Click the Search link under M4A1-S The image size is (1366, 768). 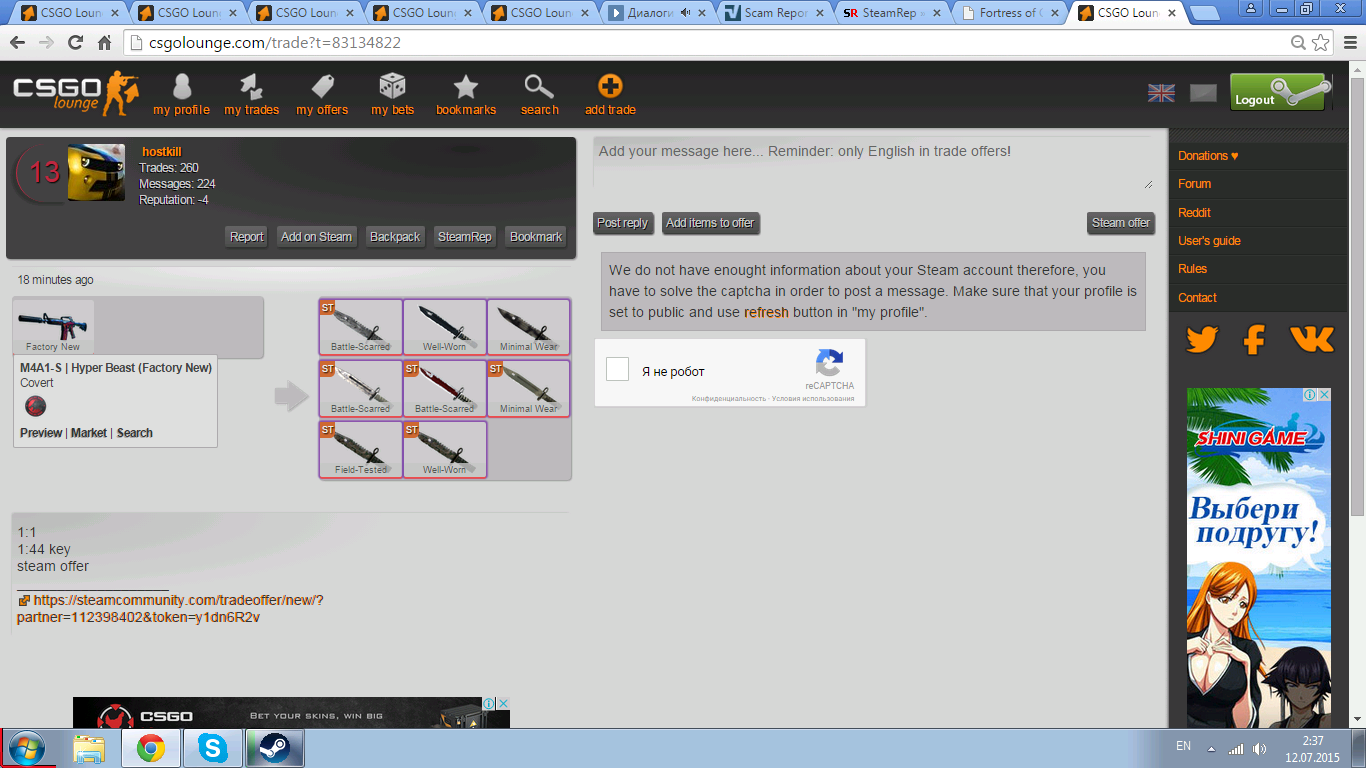(x=135, y=433)
